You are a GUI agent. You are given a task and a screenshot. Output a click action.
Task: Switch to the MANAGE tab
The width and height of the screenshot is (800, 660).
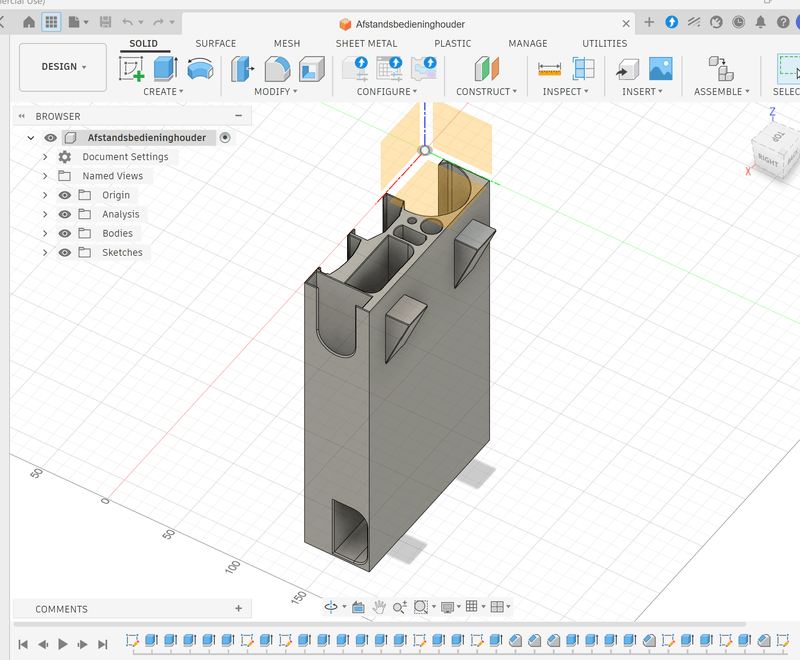[528, 44]
